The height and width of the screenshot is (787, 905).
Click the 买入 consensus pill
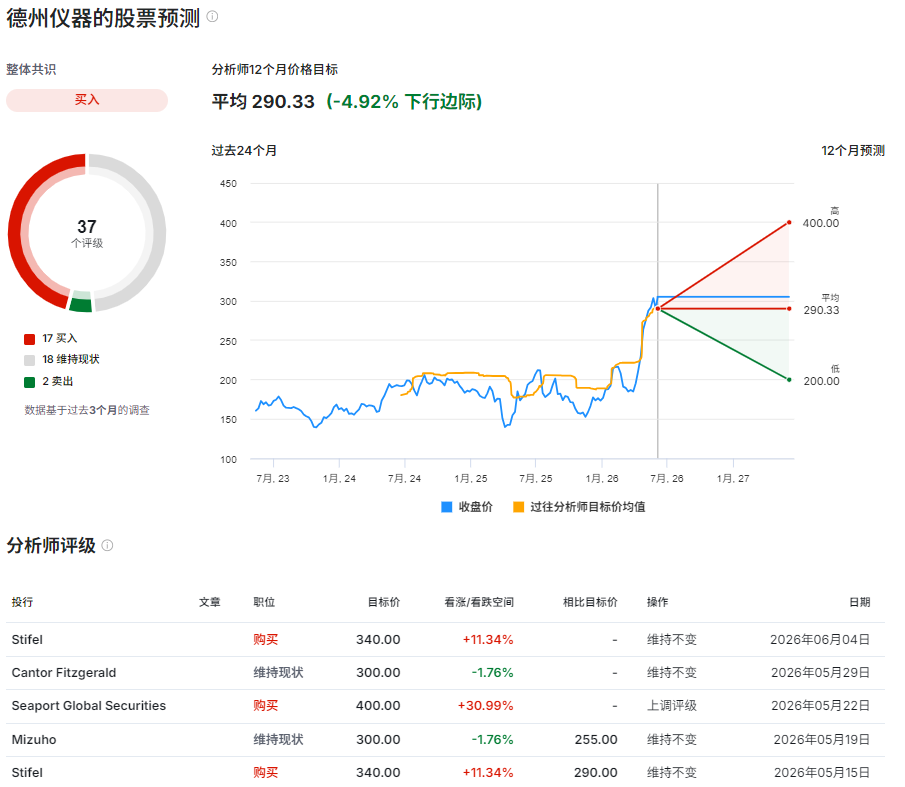point(87,100)
